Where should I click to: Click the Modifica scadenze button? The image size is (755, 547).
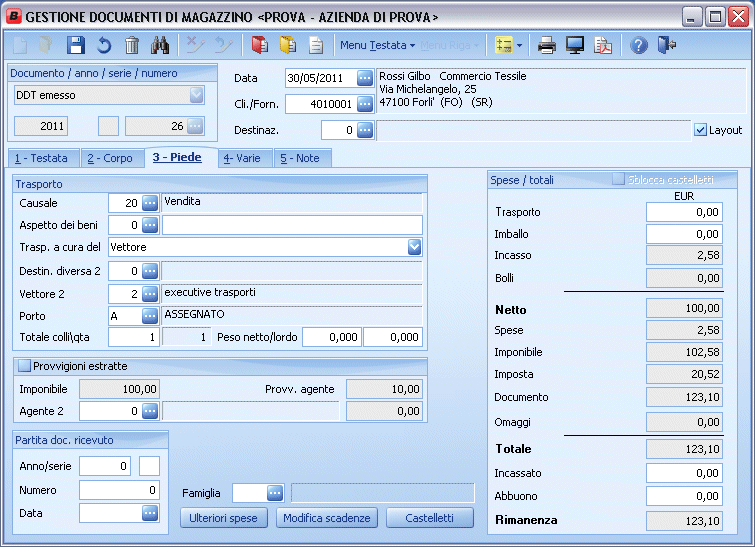[327, 518]
